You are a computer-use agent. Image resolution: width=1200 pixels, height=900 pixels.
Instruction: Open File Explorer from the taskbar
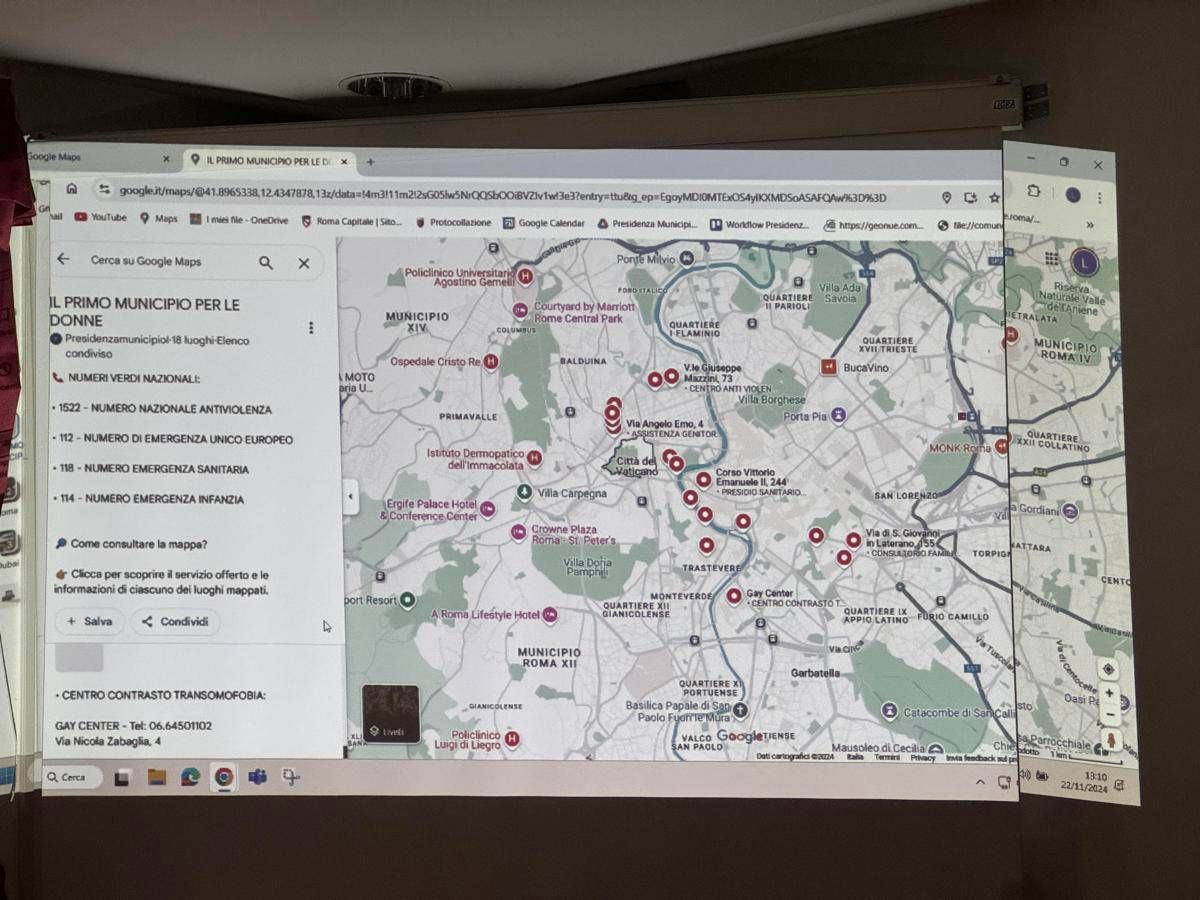click(157, 776)
